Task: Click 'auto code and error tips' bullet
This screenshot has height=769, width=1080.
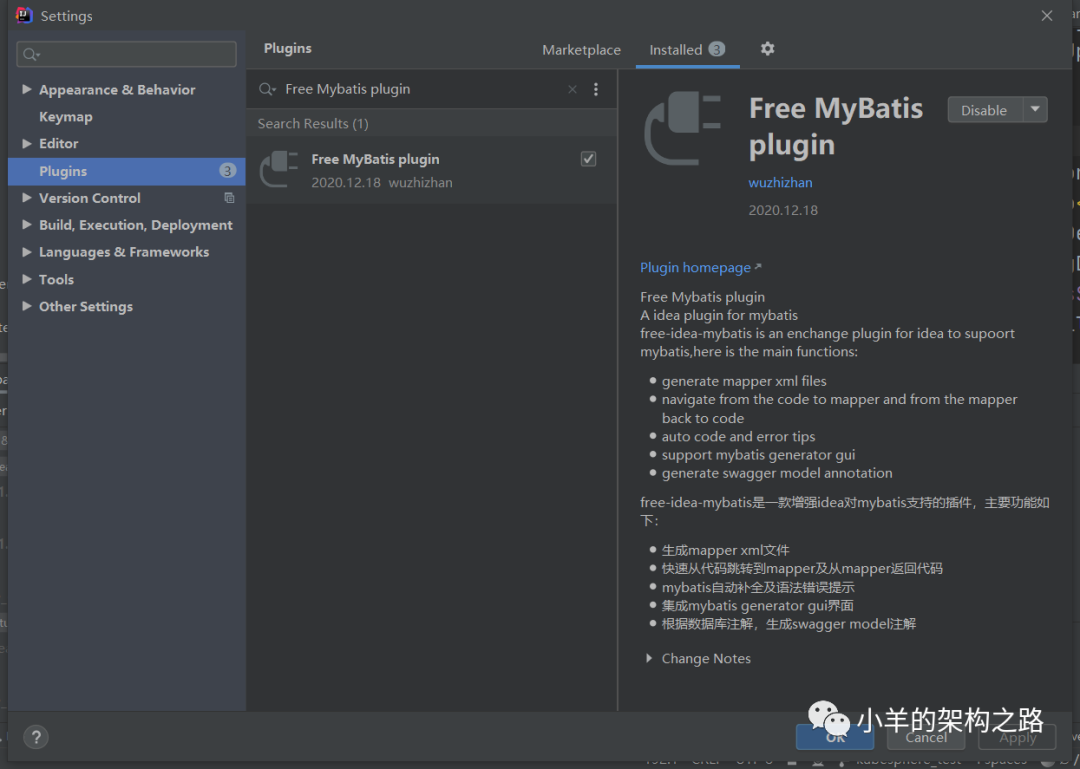Action: pos(738,436)
